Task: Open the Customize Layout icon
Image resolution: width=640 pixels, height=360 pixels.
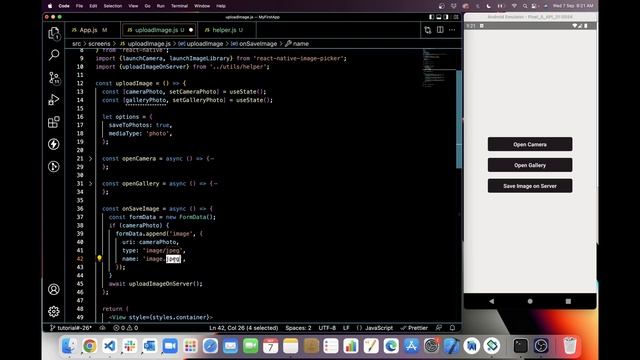Action: (x=456, y=17)
